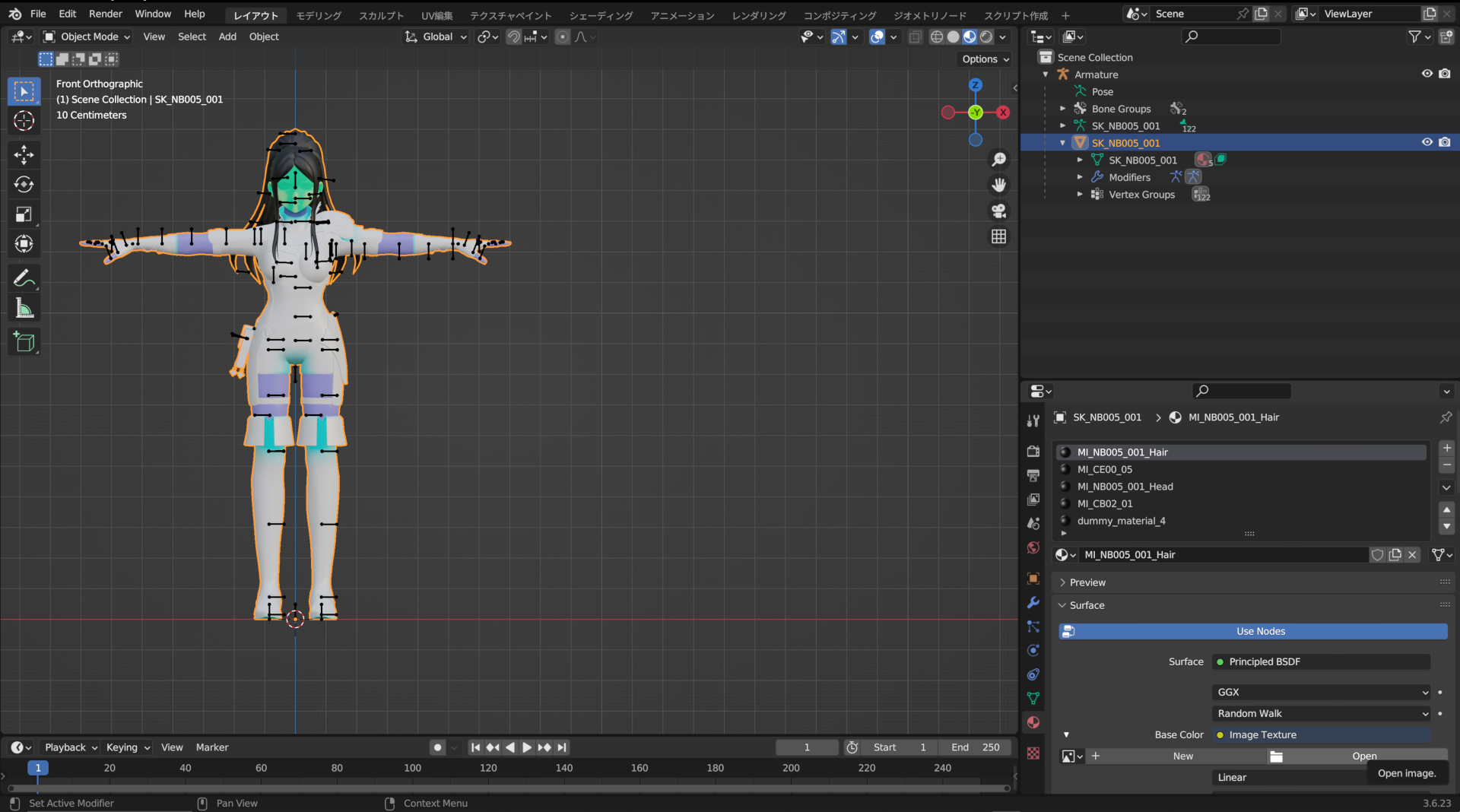Toggle camera view icon
Image resolution: width=1460 pixels, height=812 pixels.
pyautogui.click(x=998, y=211)
